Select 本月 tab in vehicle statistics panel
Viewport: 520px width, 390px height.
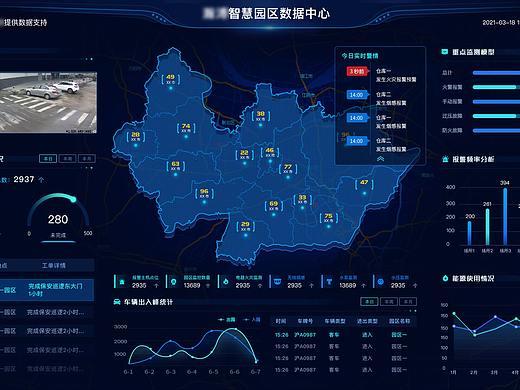click(x=408, y=301)
